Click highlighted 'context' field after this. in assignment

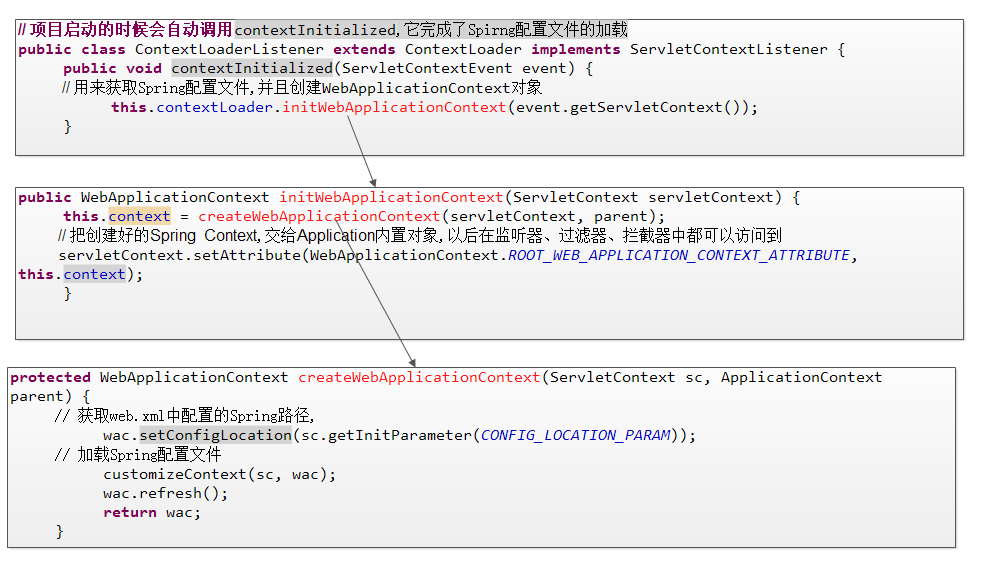(139, 216)
